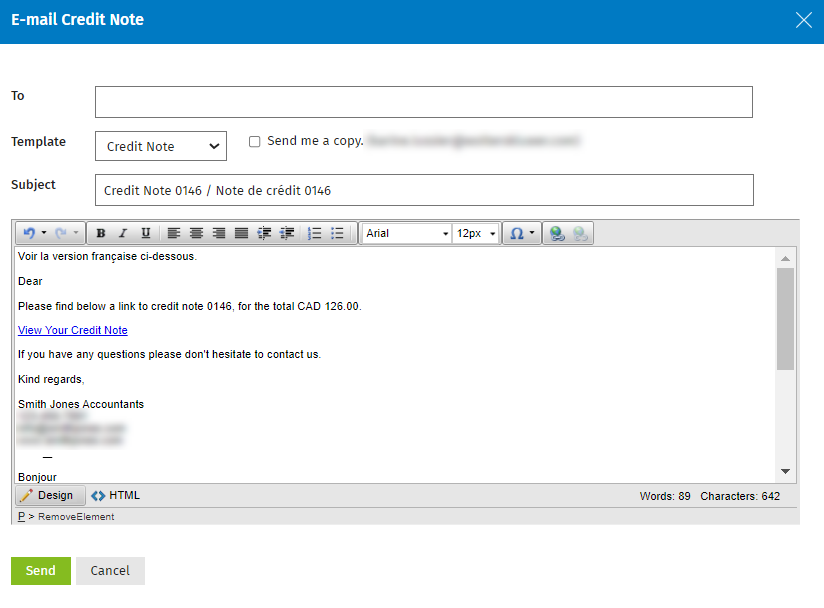
Task: Apply italic formatting
Action: (x=123, y=233)
